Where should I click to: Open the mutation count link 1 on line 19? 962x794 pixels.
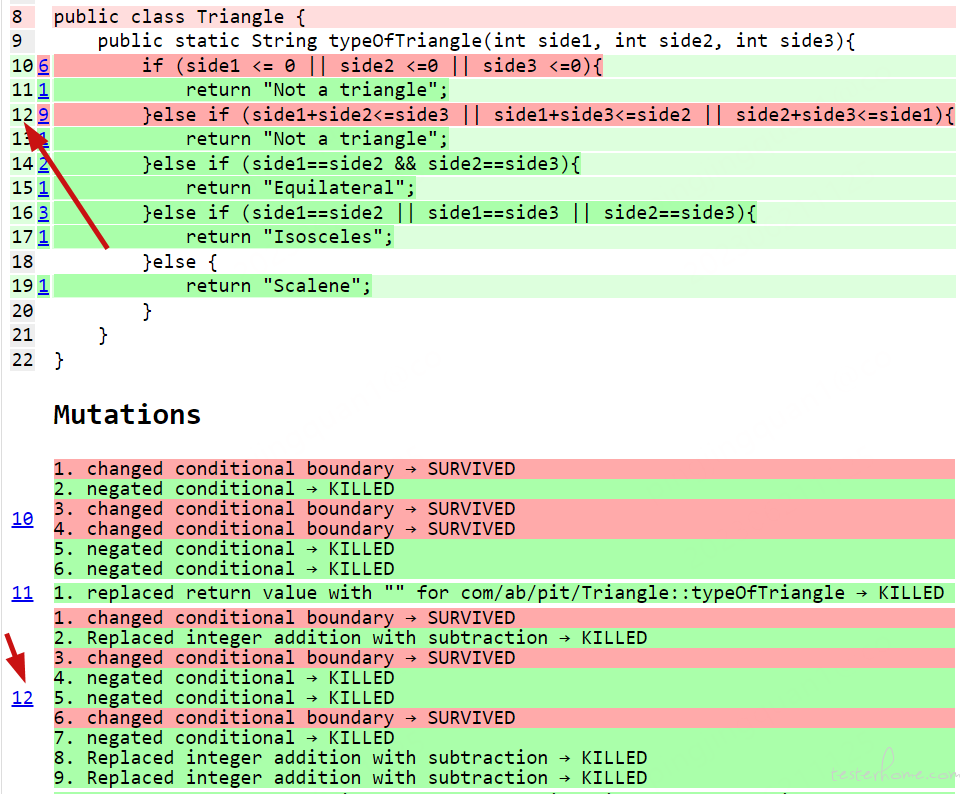[43, 286]
